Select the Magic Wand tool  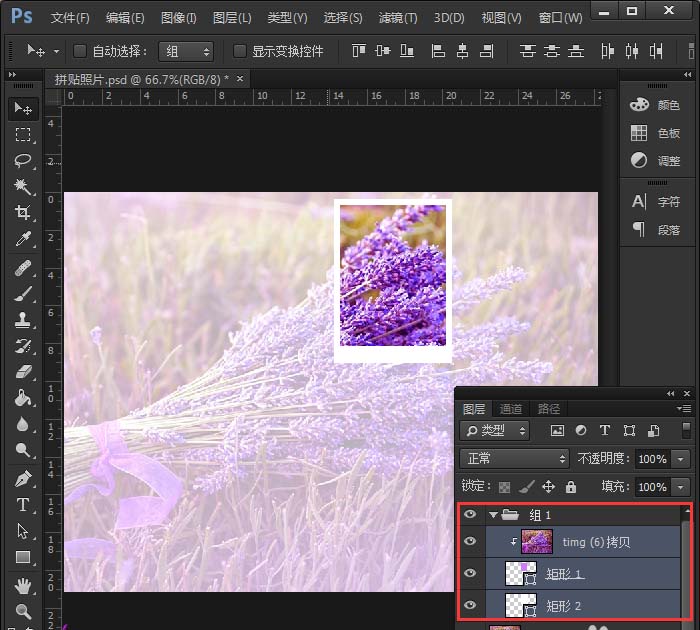coord(23,186)
